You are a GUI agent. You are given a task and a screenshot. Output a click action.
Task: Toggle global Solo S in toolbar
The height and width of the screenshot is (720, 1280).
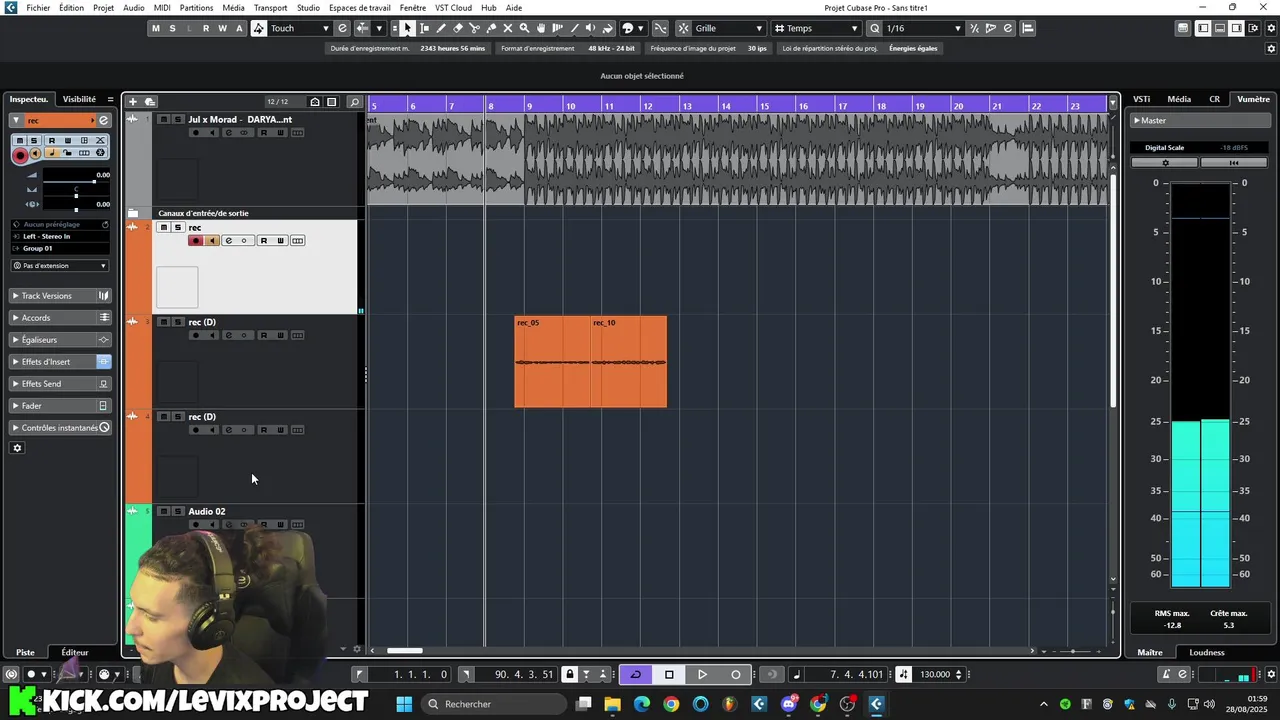point(172,28)
